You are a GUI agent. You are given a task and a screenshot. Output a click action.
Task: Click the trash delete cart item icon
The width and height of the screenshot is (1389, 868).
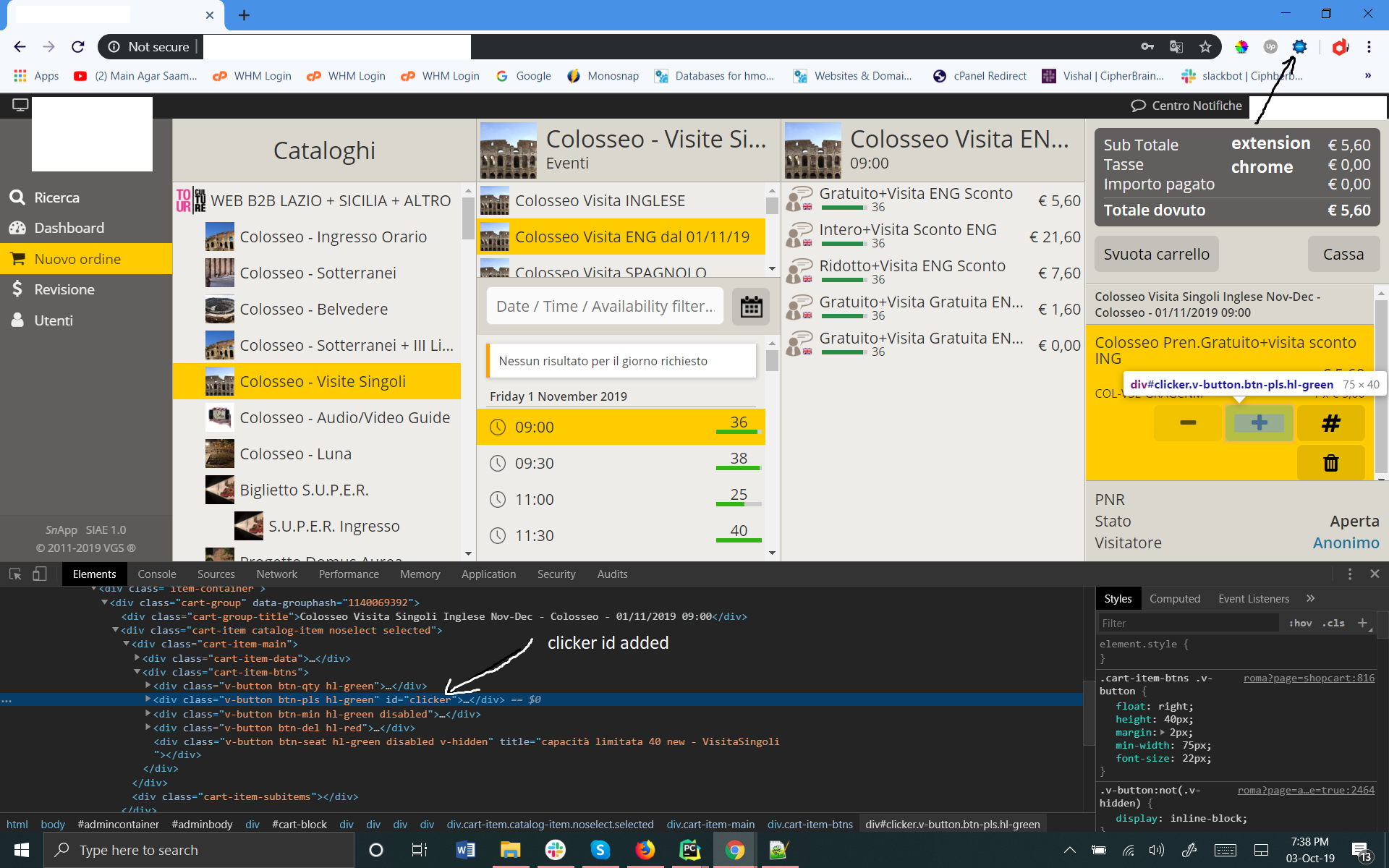click(1330, 463)
